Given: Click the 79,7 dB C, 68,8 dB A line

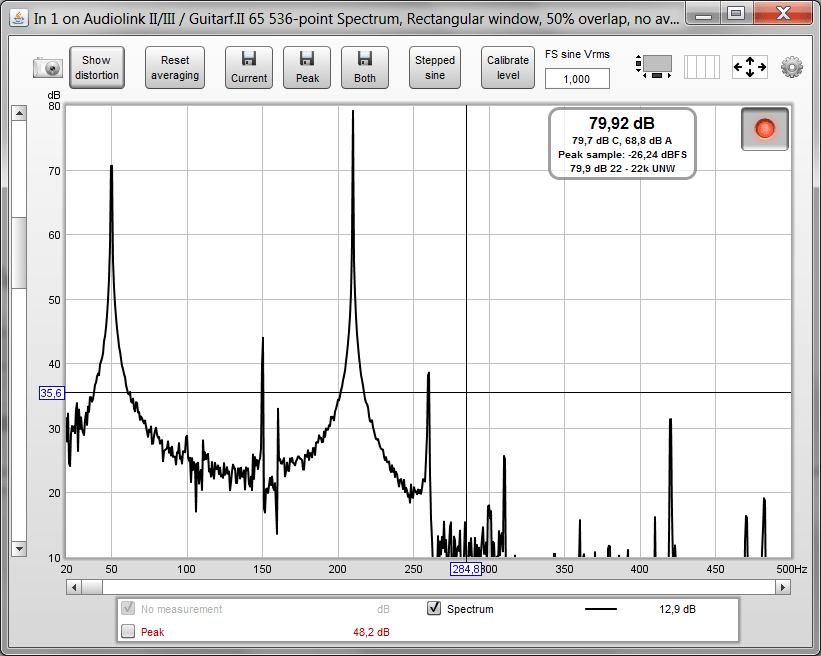Looking at the screenshot, I should click(x=622, y=141).
